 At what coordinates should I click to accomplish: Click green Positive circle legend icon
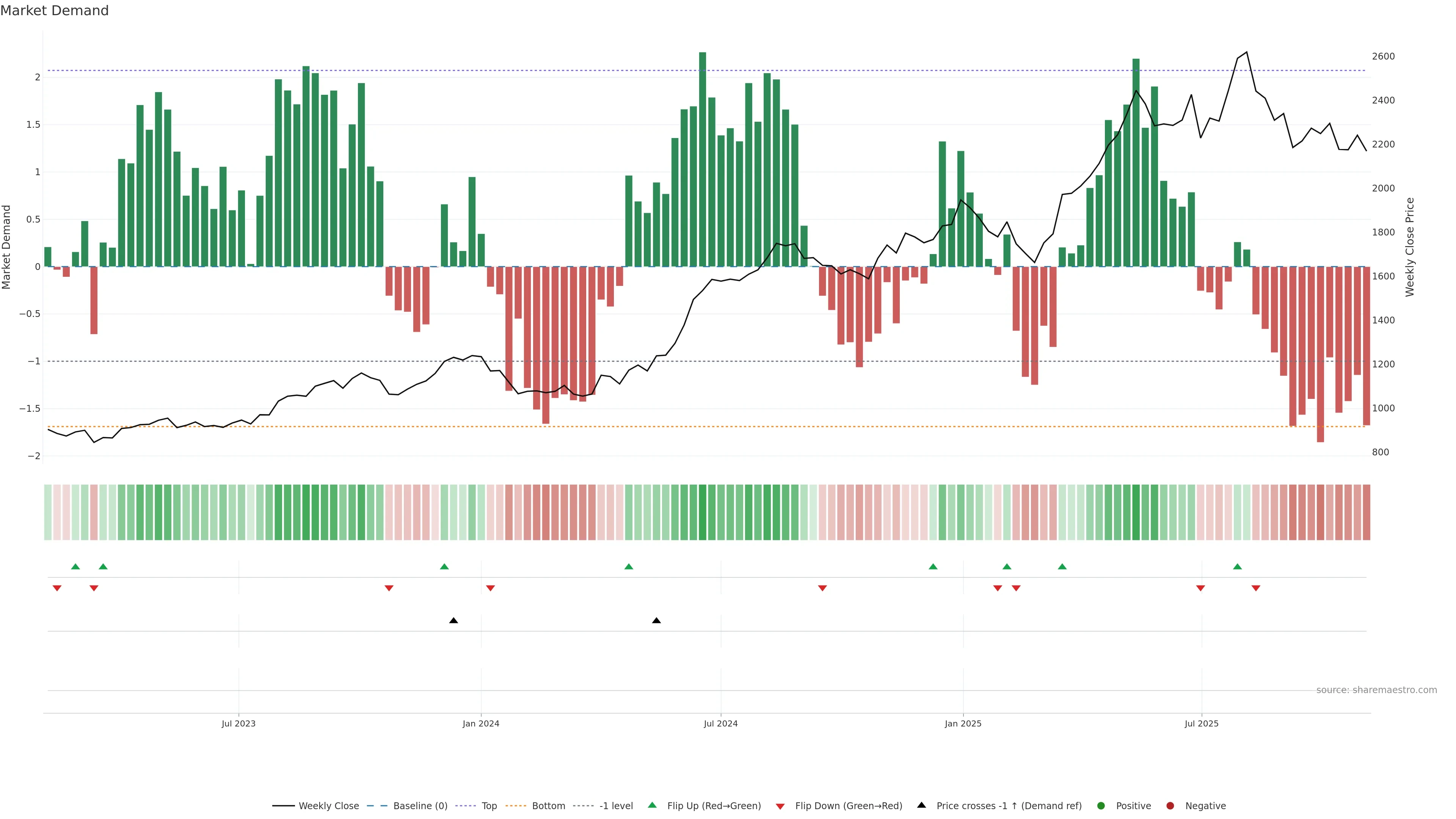pos(1100,805)
